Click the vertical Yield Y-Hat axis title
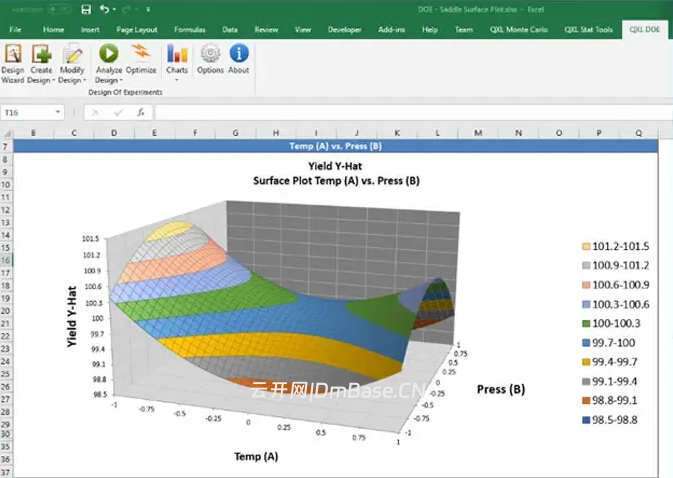The image size is (673, 478). (72, 317)
